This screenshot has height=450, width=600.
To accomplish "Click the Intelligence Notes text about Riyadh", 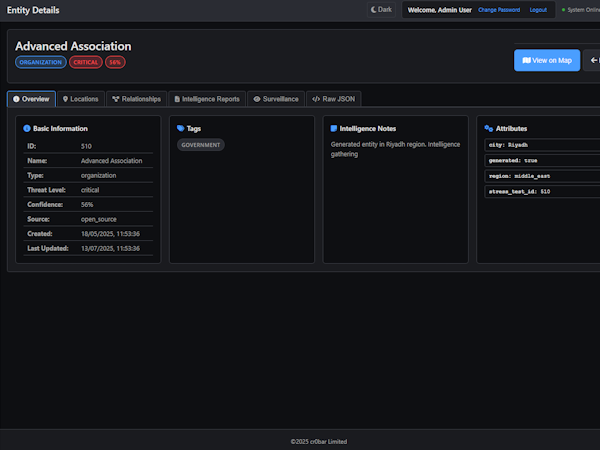I will pos(395,149).
